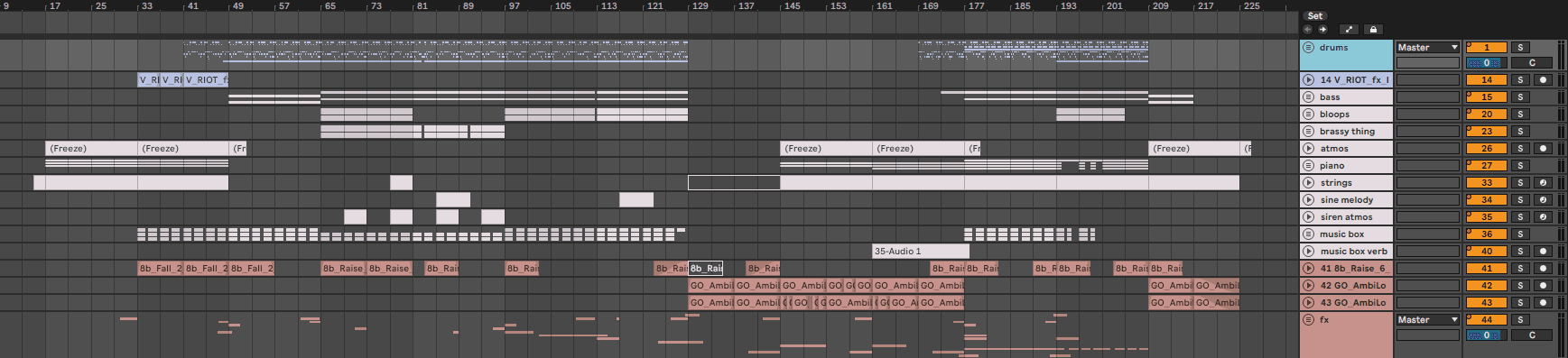Click the Set locator button

1315,15
